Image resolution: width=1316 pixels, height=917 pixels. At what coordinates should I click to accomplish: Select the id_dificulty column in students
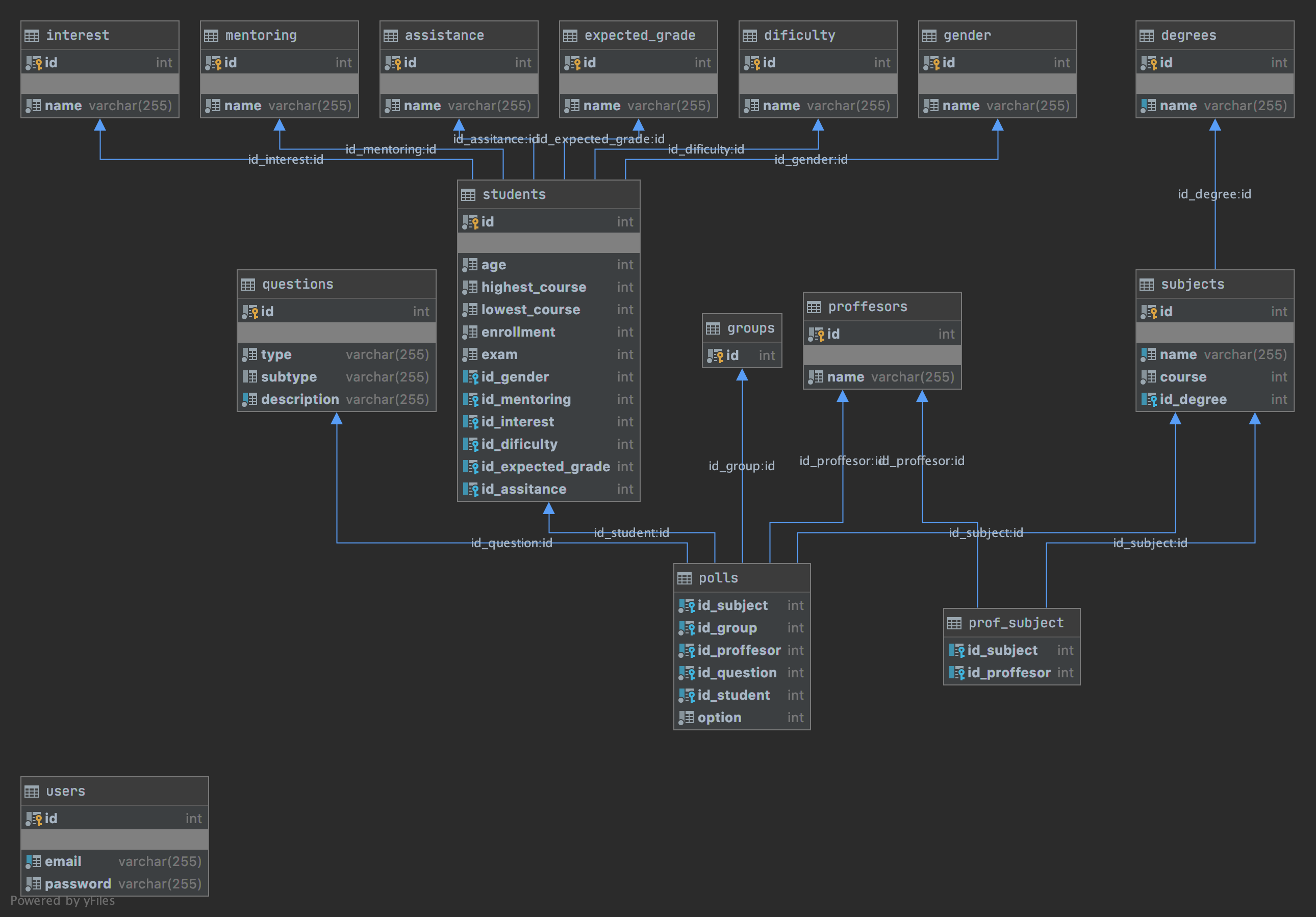(548, 444)
